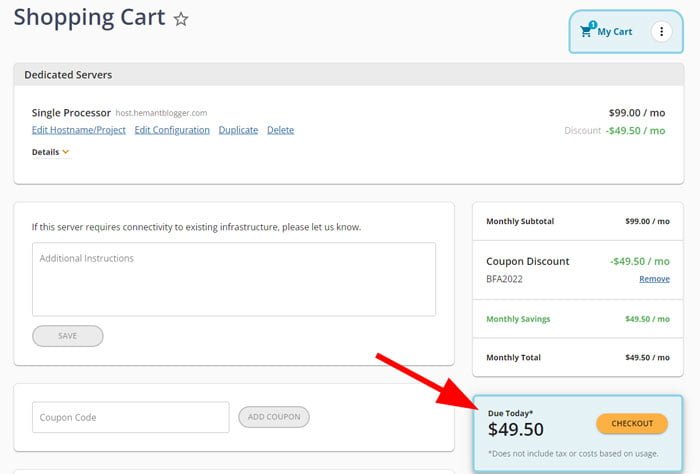Click the Details label under Single Processor
Viewport: 700px width, 474px height.
pyautogui.click(x=45, y=152)
